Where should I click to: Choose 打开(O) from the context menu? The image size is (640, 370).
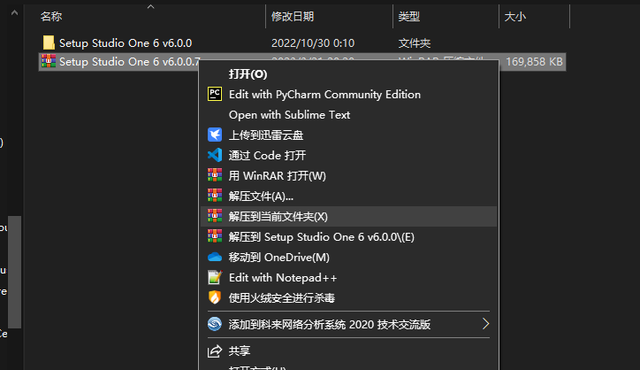[x=248, y=74]
